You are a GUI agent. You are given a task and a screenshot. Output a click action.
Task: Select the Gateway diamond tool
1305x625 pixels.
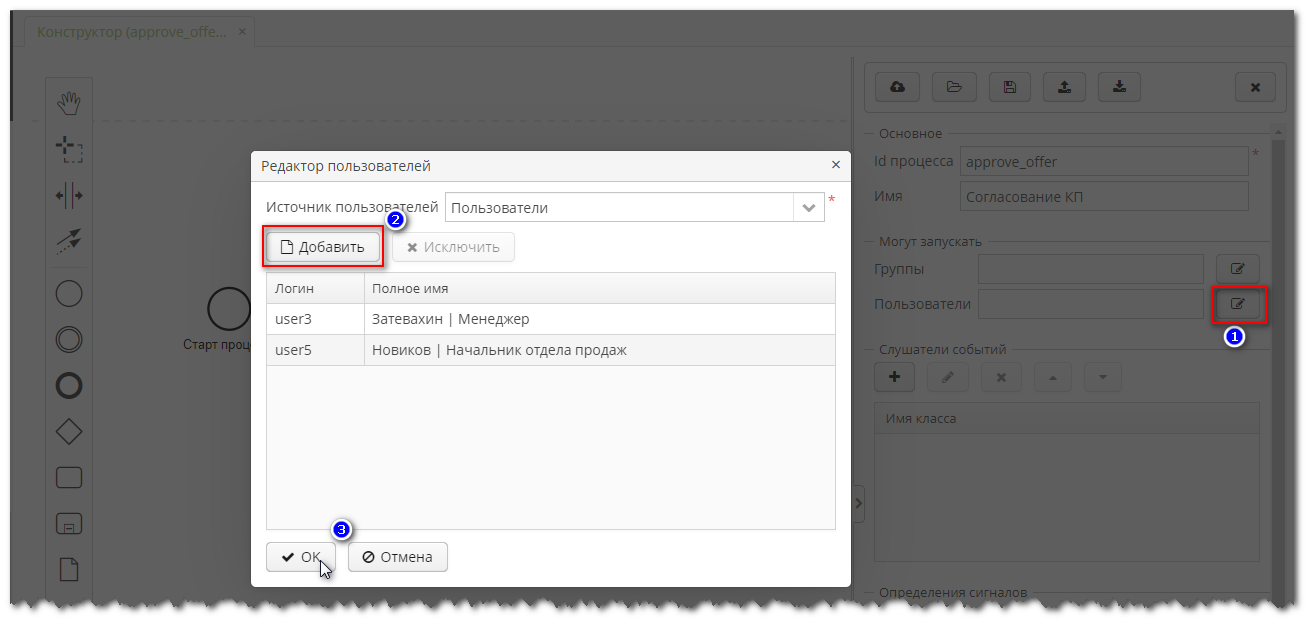[x=68, y=431]
